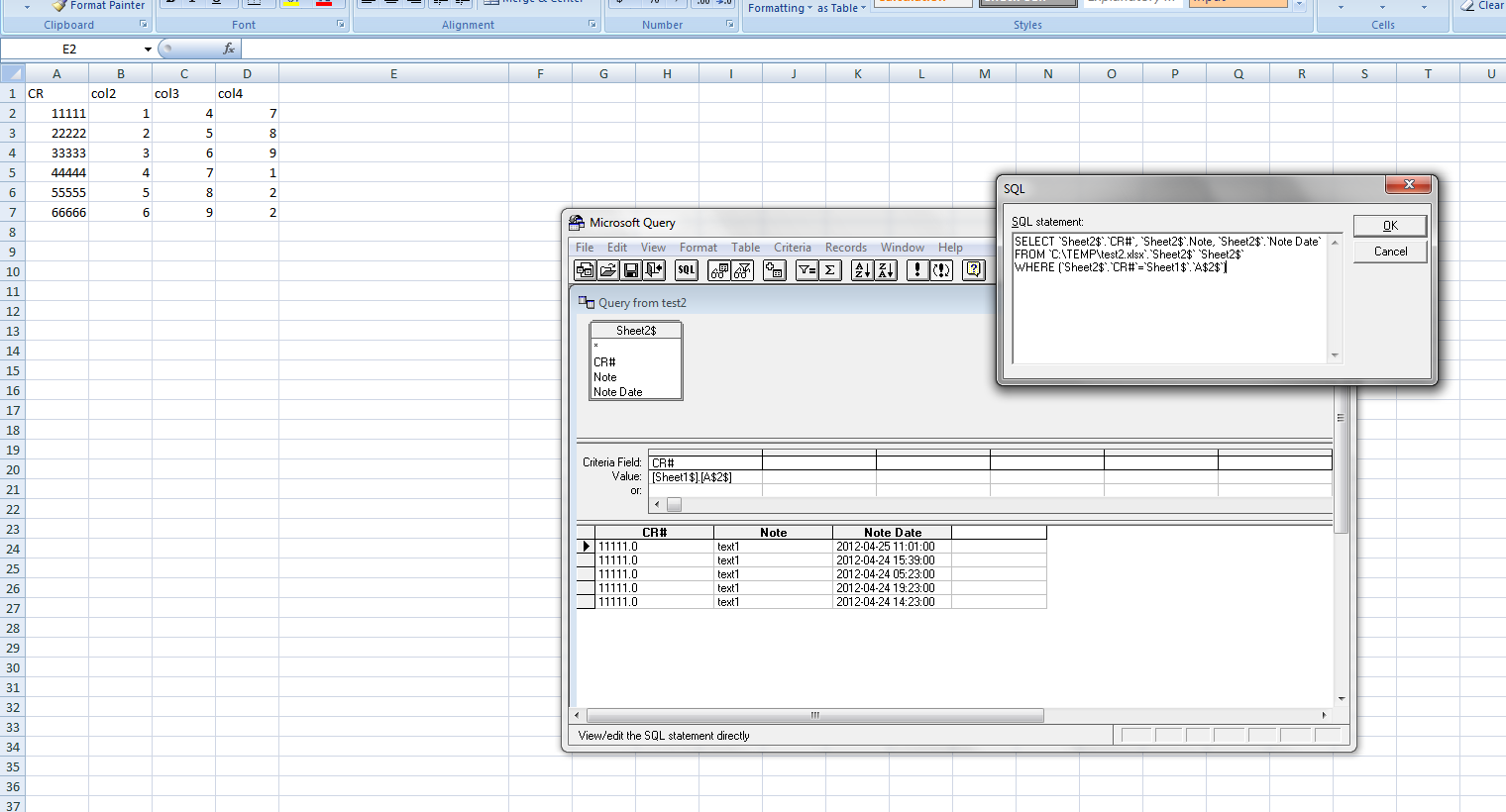1506x812 pixels.
Task: Toggle the Show/Hide Criteria pane
Action: click(741, 269)
